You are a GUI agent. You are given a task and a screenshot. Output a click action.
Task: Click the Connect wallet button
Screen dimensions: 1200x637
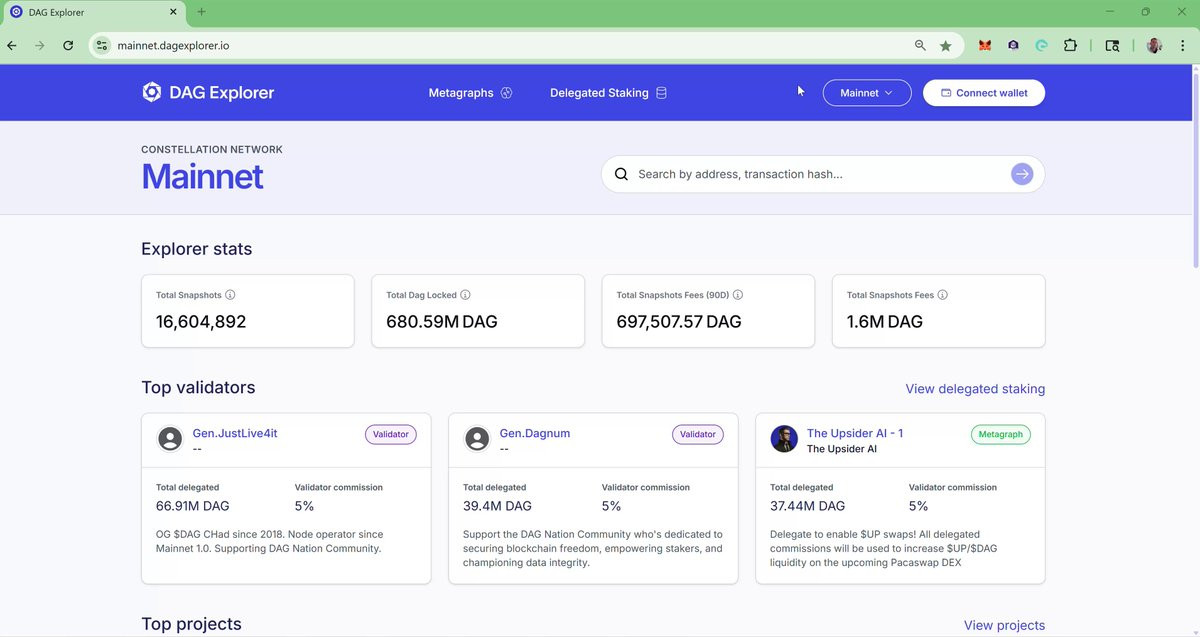coord(984,93)
